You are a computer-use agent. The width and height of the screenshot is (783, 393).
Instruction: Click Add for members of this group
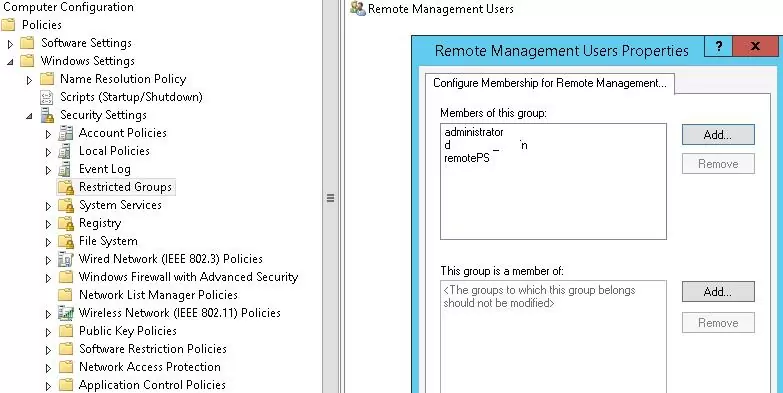[x=718, y=135]
